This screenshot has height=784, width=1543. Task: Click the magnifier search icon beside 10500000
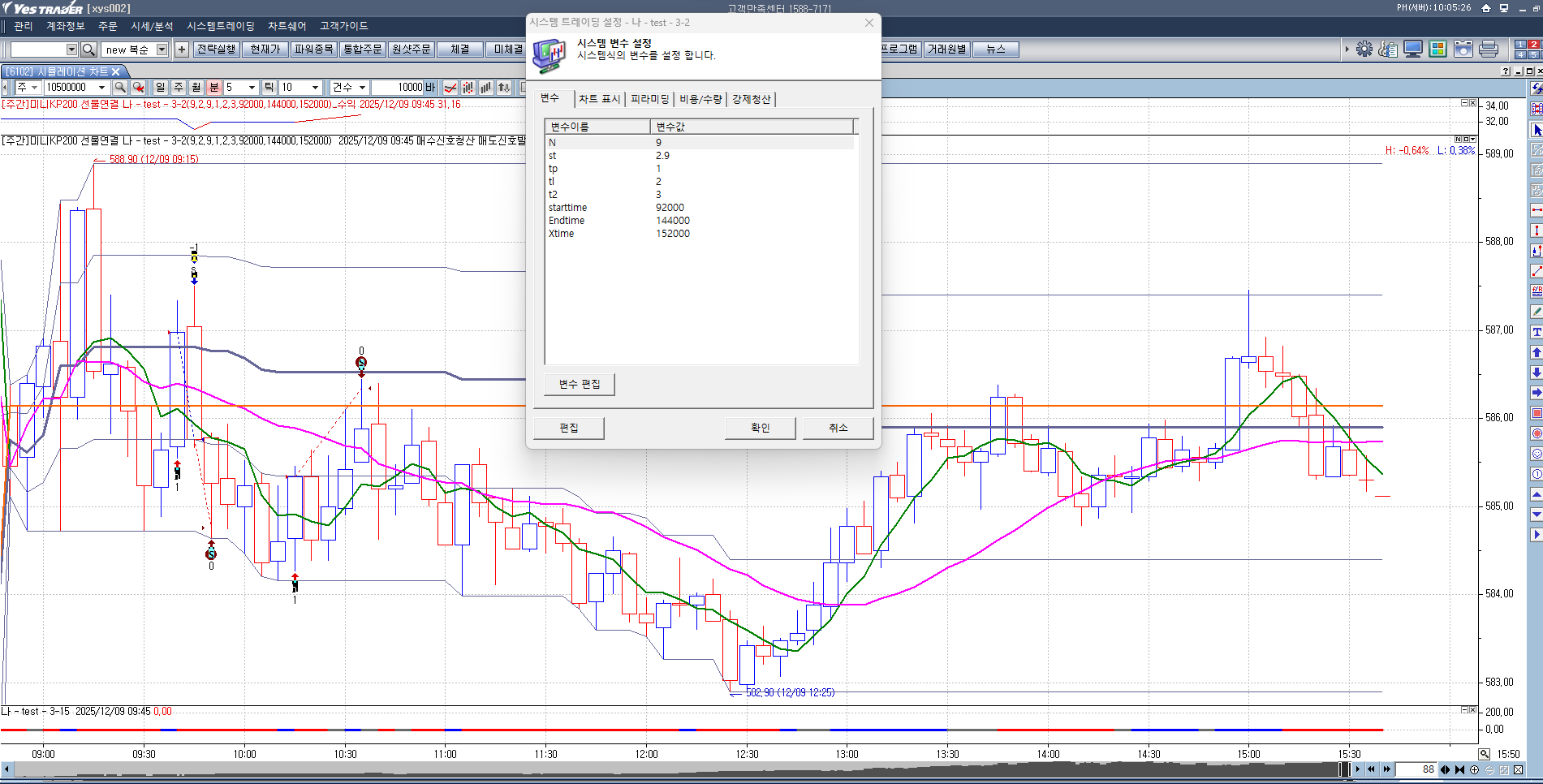pyautogui.click(x=120, y=88)
